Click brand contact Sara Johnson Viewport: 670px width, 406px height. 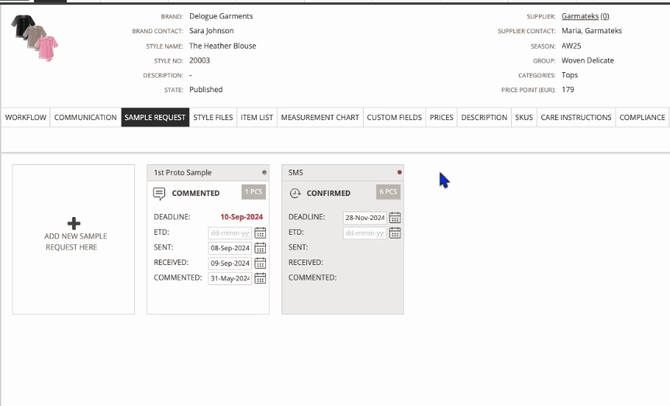coord(212,31)
